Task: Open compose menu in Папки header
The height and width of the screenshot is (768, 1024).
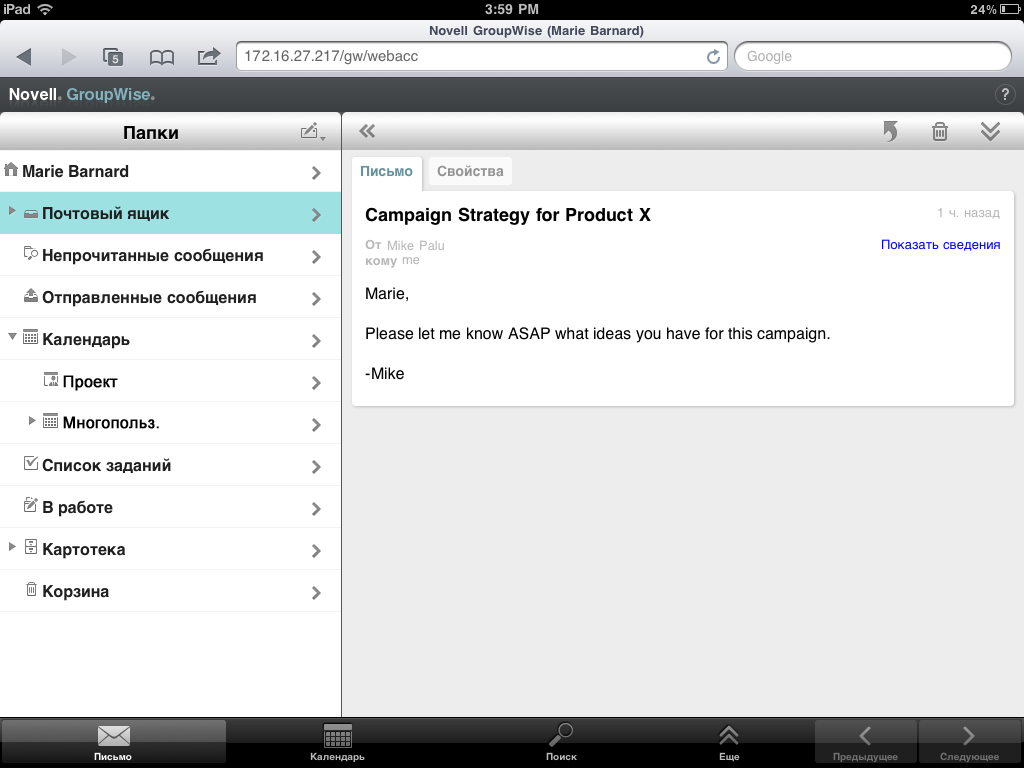Action: (313, 132)
